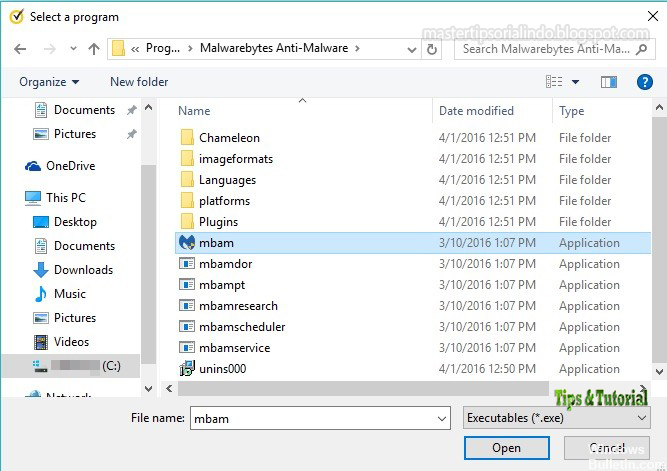Image resolution: width=667 pixels, height=471 pixels.
Task: Expand the breadcrumb overflow chevron
Action: click(135, 49)
